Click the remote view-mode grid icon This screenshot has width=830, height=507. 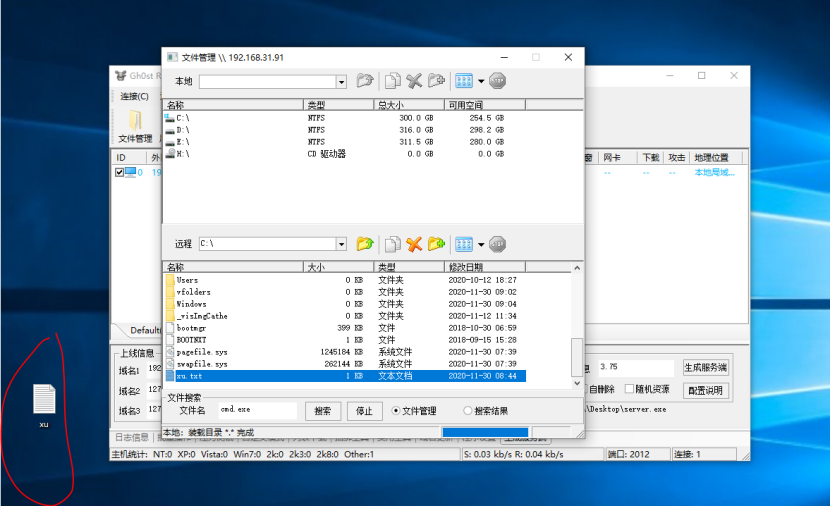point(464,244)
